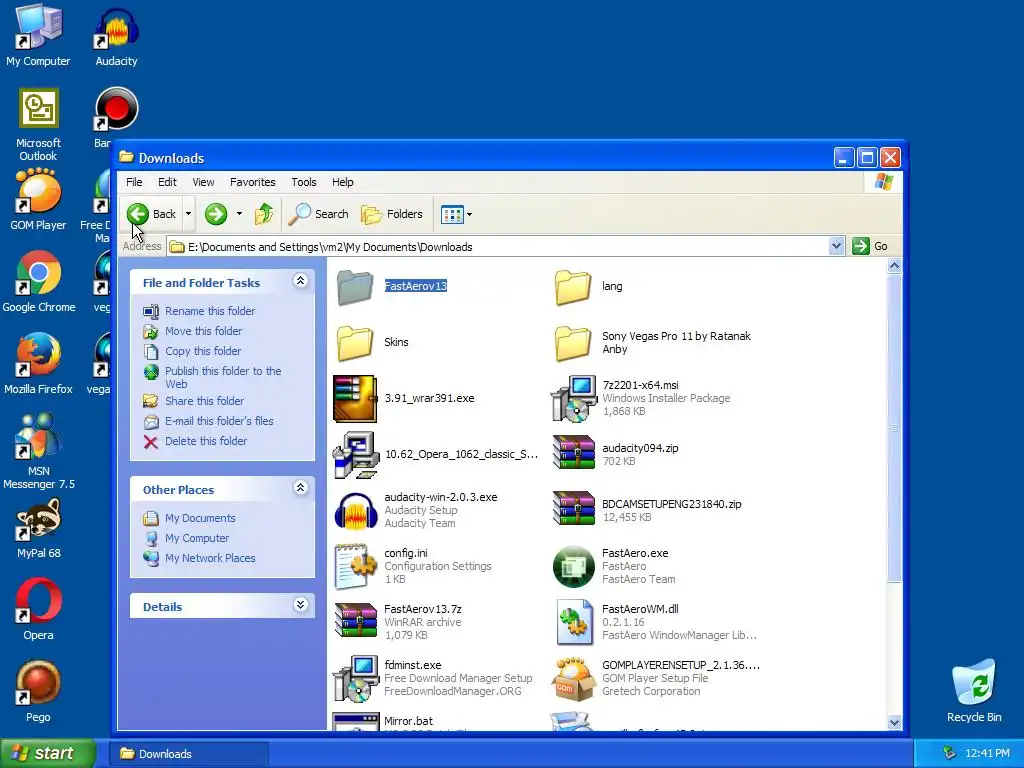The image size is (1024, 768).
Task: Click the Downloads taskbar button
Action: [189, 754]
